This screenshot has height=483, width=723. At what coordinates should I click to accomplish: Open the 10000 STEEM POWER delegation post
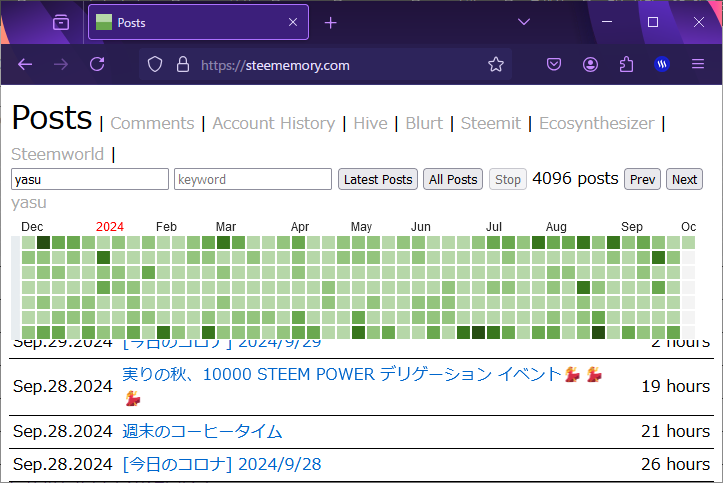point(362,386)
